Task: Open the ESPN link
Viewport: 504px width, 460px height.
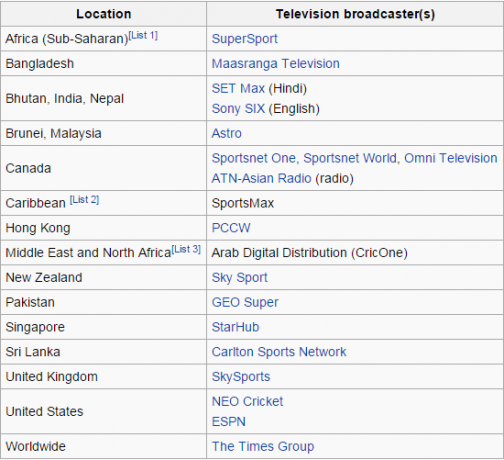Action: 228,422
